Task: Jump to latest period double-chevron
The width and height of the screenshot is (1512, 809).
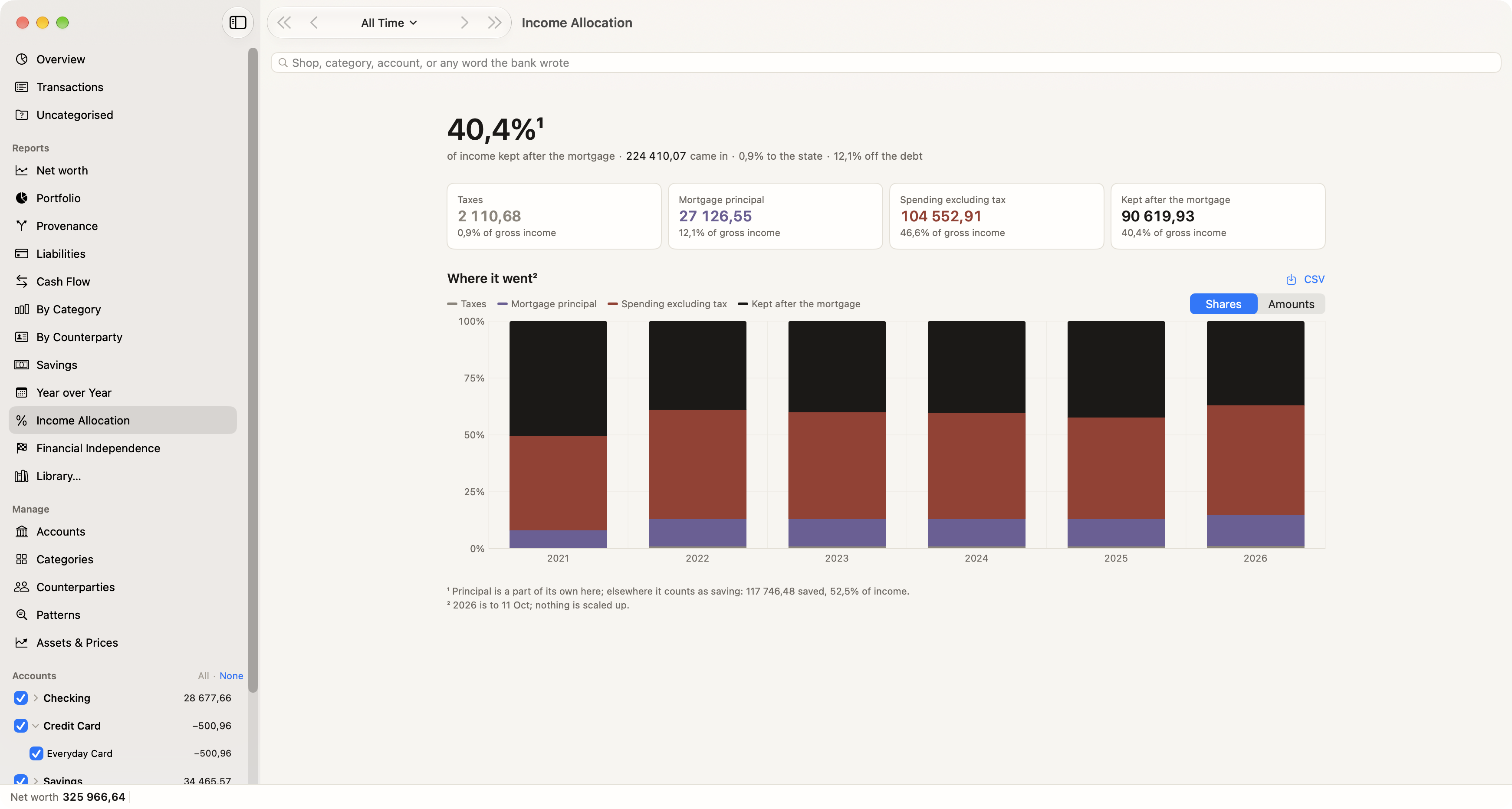Action: [495, 22]
